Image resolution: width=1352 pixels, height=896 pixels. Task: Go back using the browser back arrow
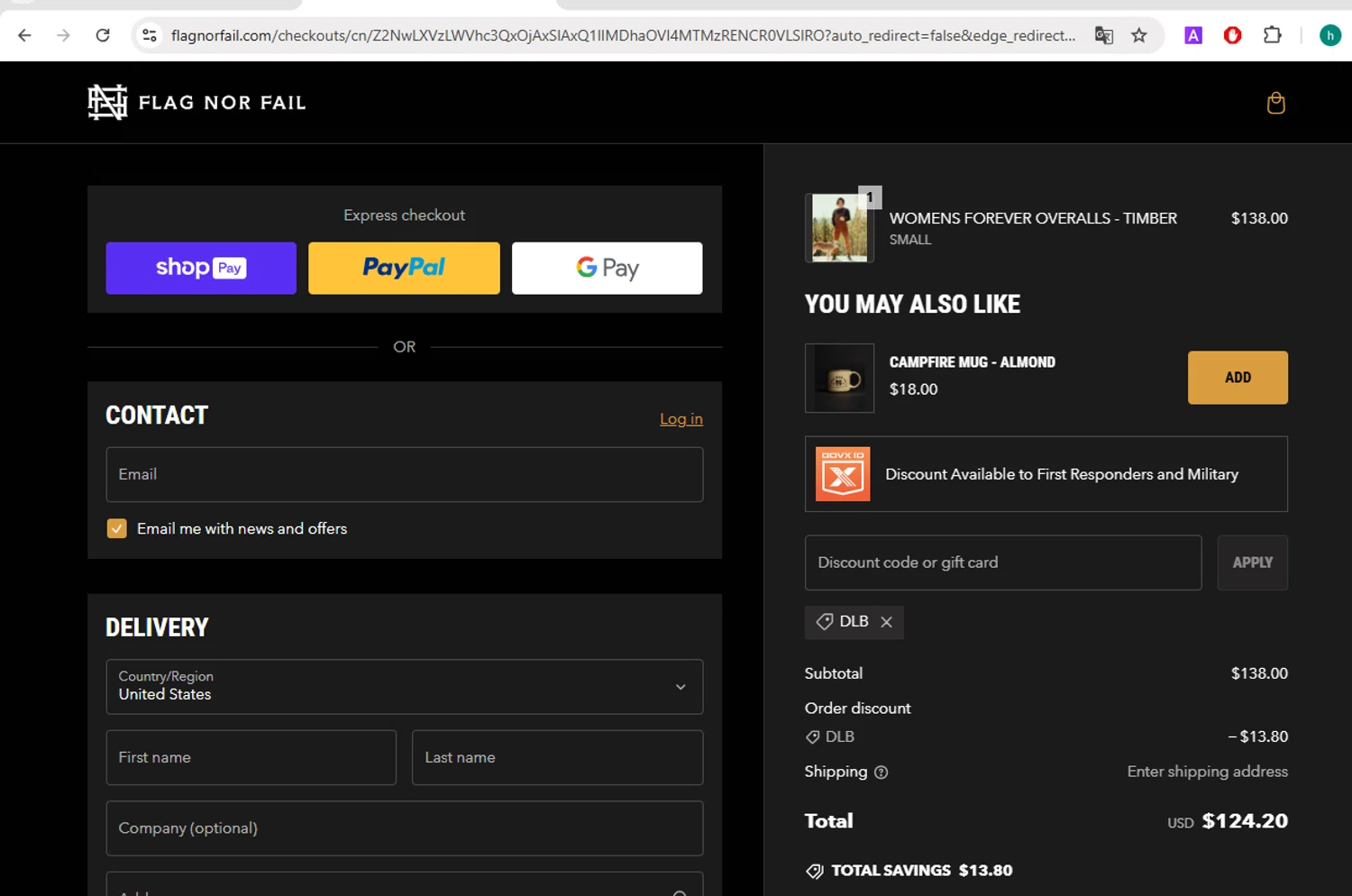tap(24, 35)
